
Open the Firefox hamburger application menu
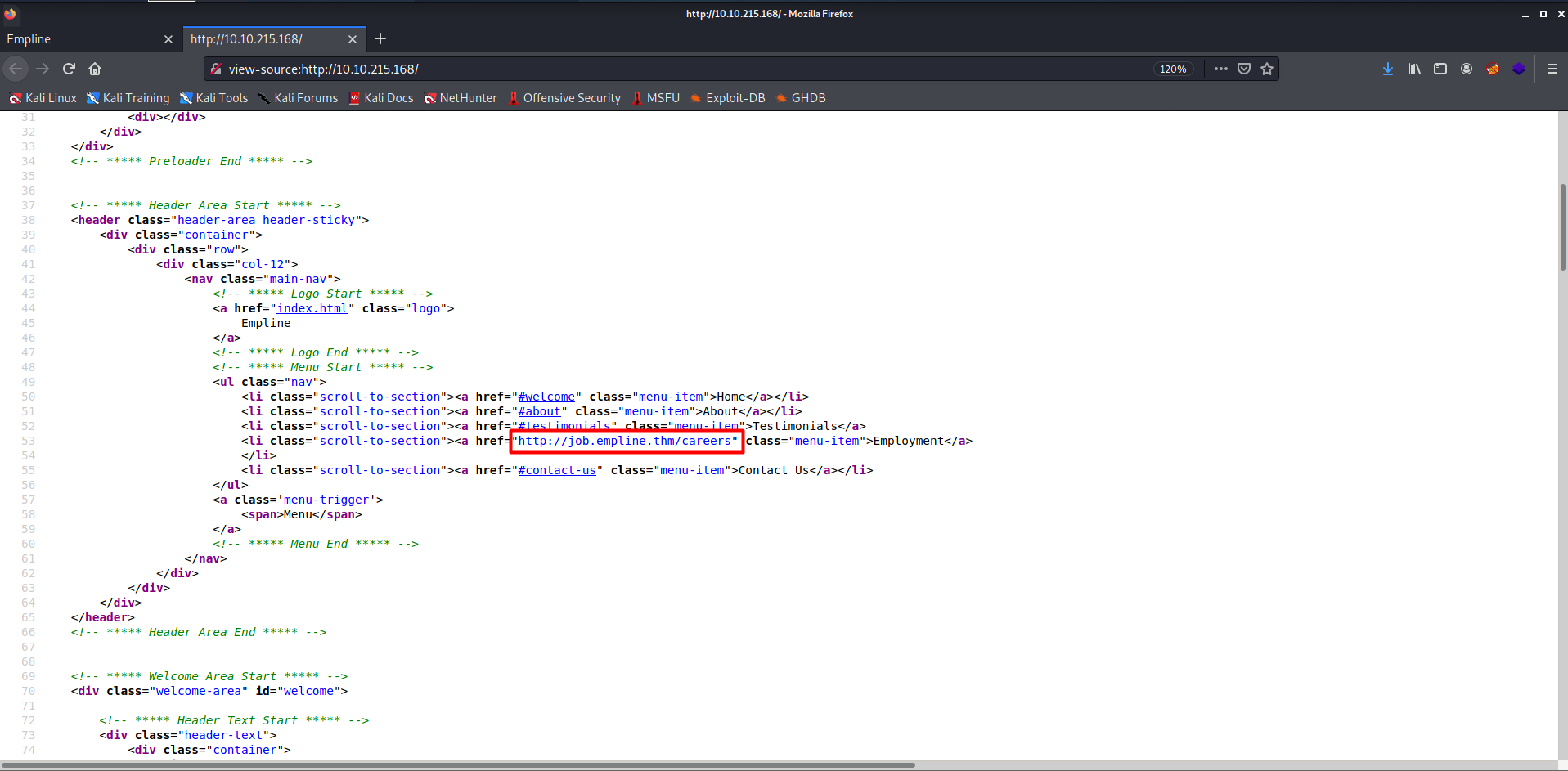tap(1552, 69)
